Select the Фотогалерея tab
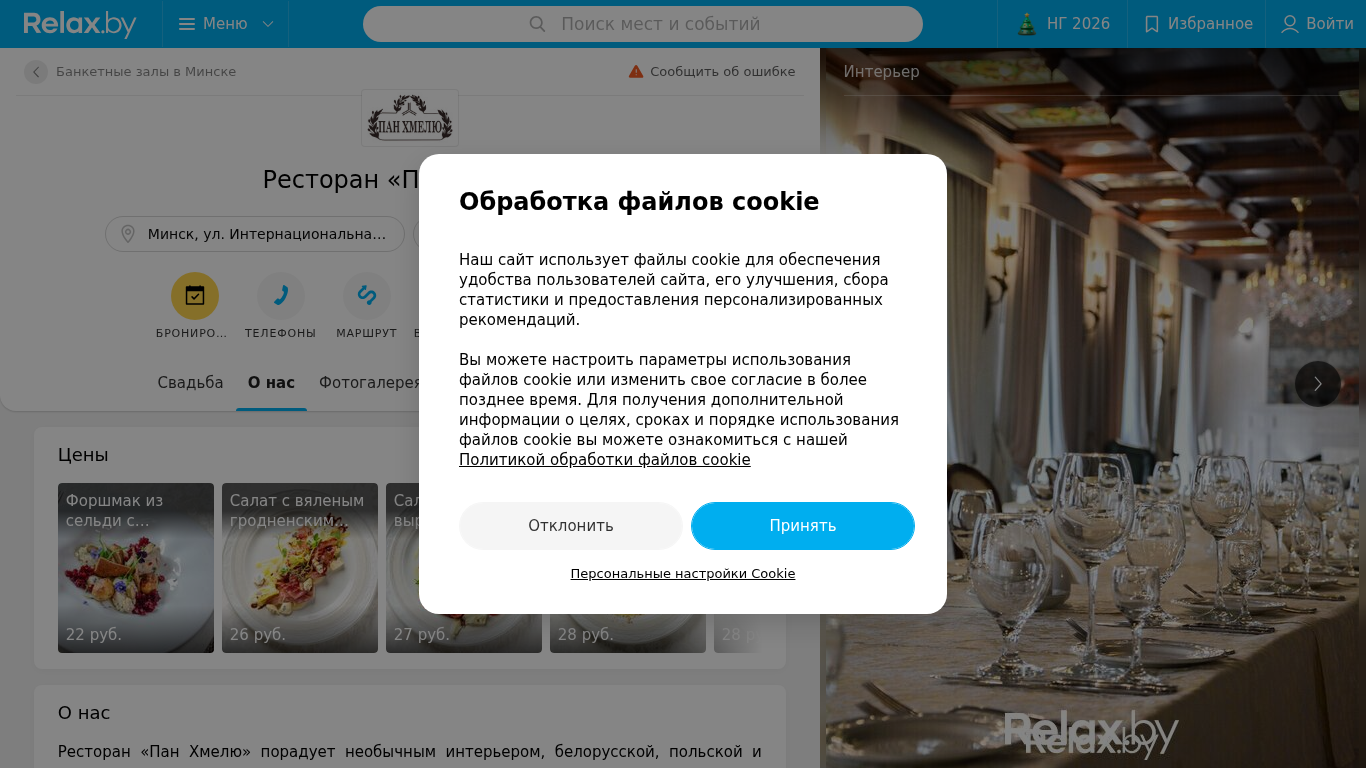The width and height of the screenshot is (1366, 768). [370, 382]
